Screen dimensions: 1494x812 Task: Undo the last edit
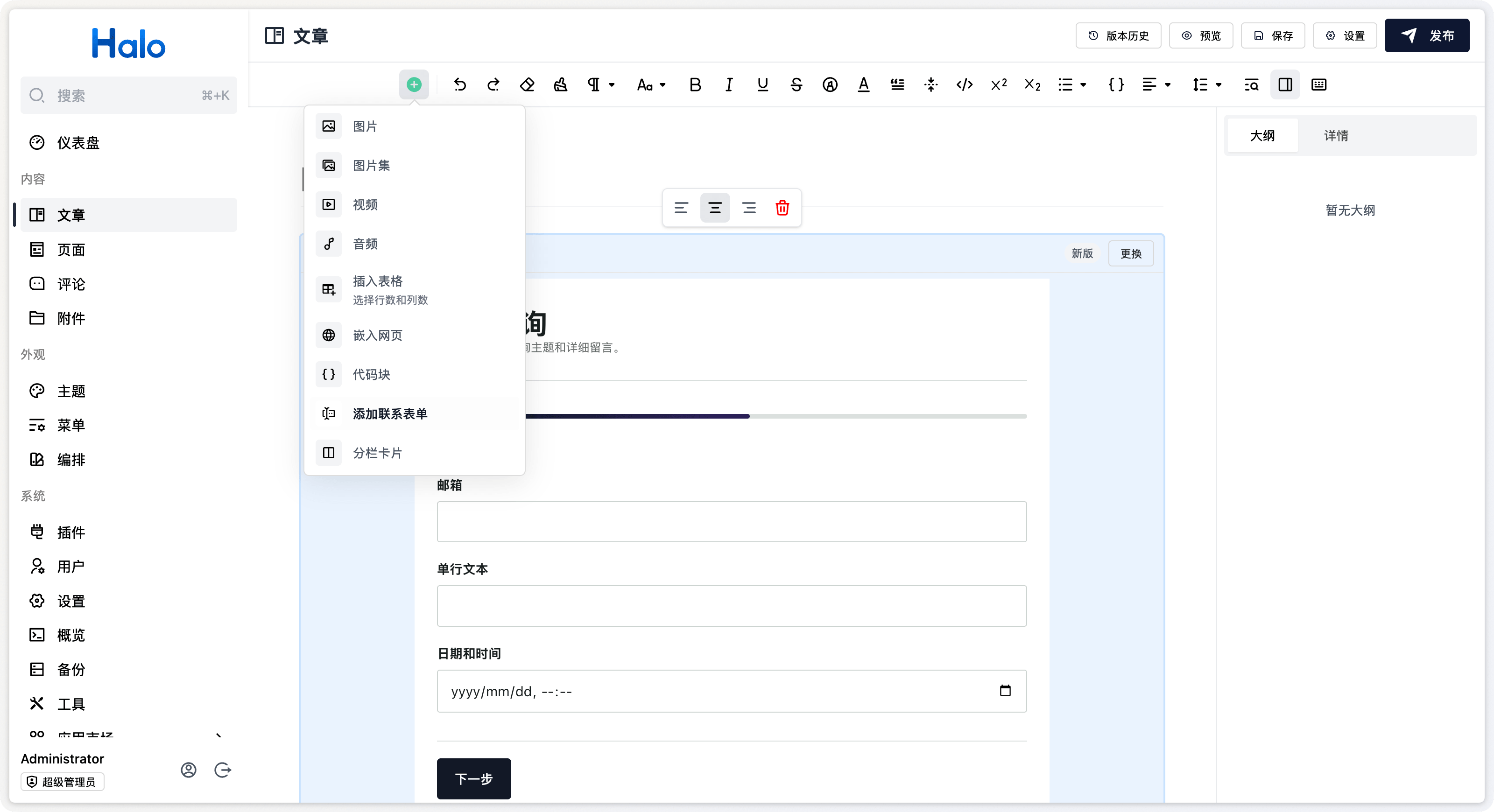tap(459, 84)
